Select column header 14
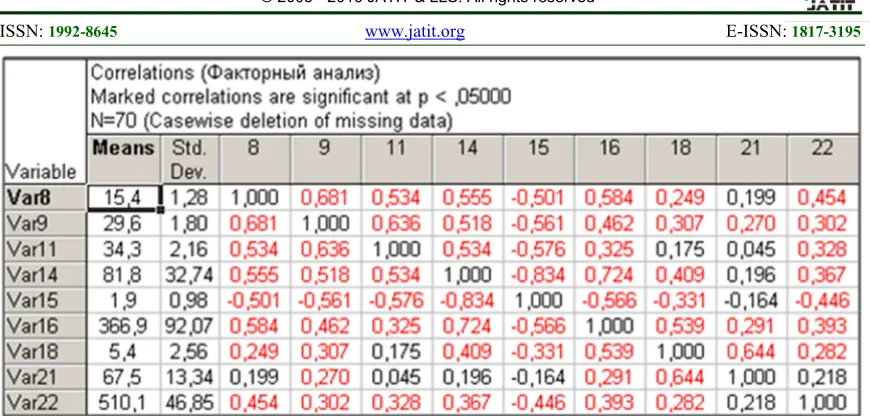The image size is (870, 416). 468,159
